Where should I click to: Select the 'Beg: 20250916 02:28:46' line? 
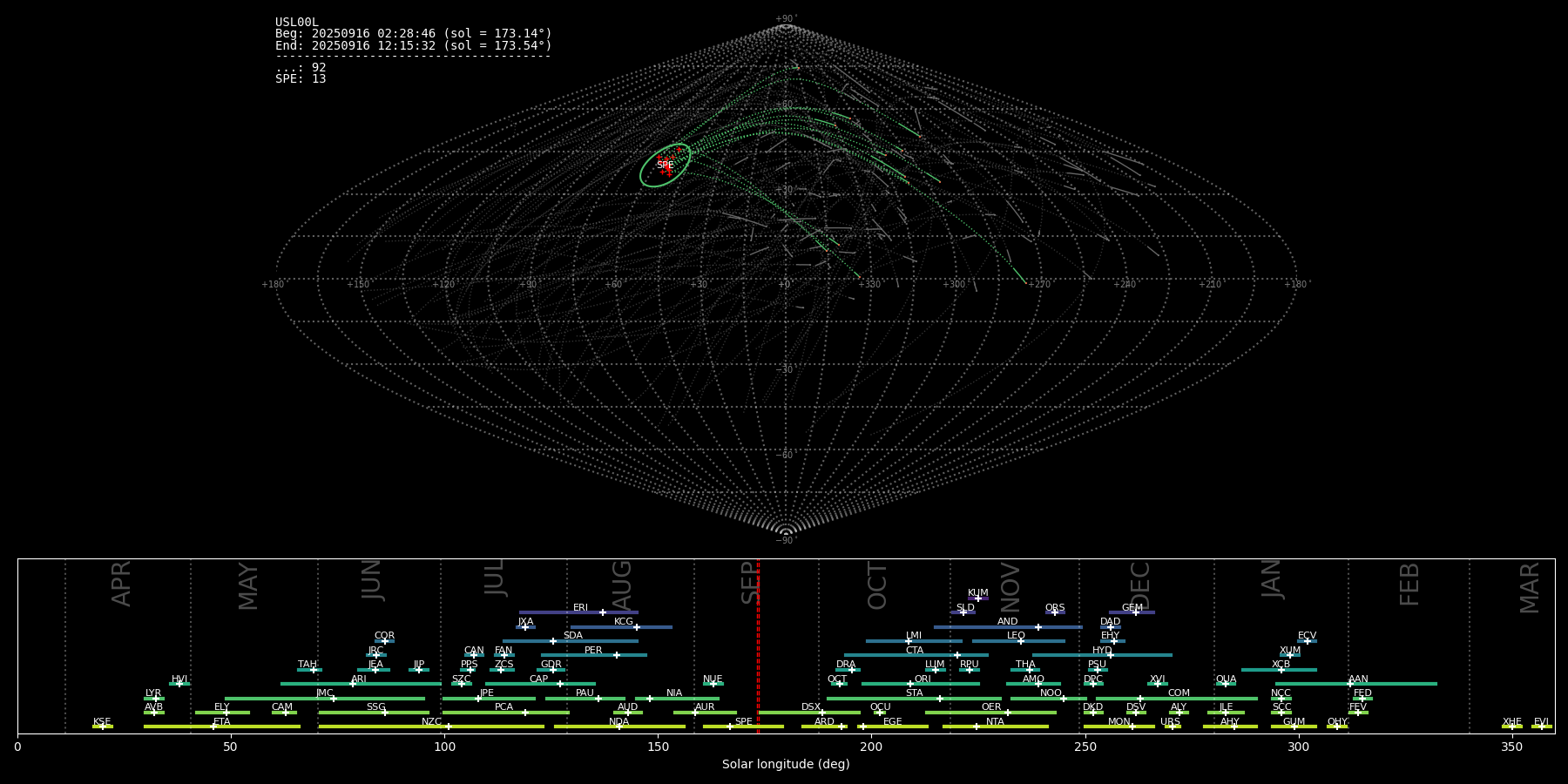414,34
